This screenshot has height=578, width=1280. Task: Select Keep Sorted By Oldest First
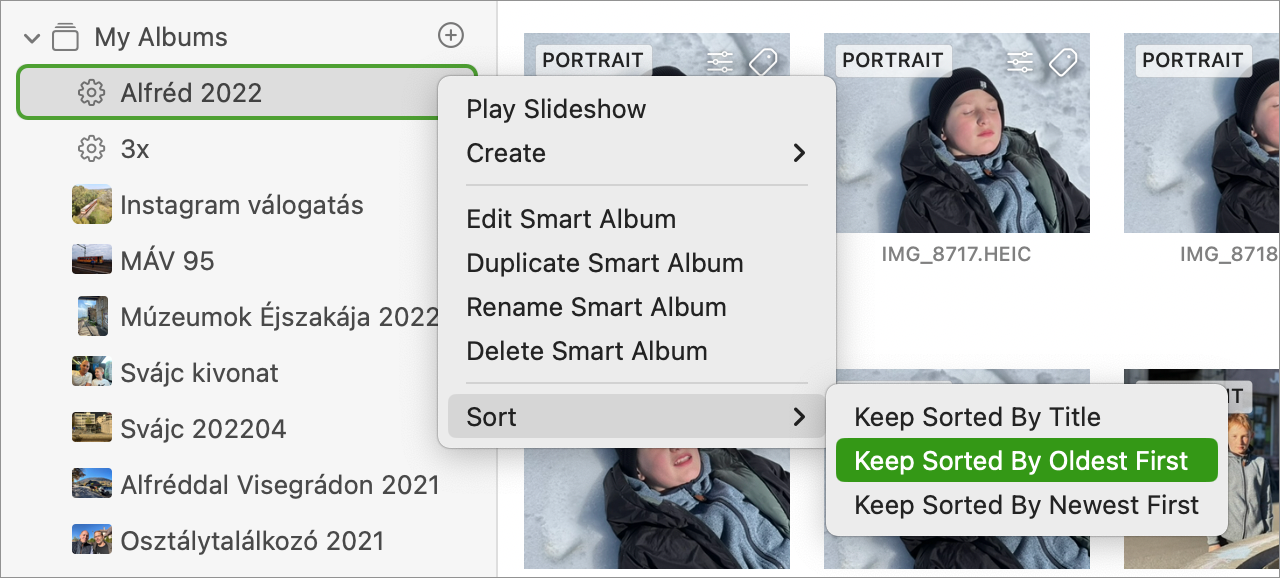click(1026, 461)
